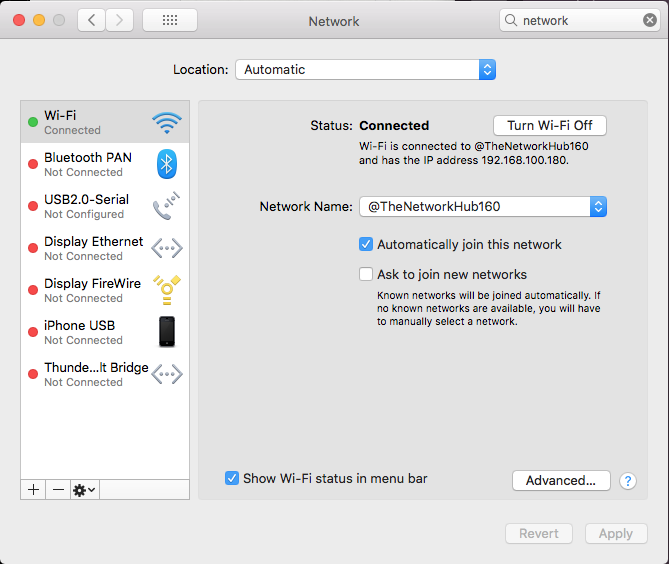
Task: Select Thunderbolt Bridge in service list
Action: (96, 374)
